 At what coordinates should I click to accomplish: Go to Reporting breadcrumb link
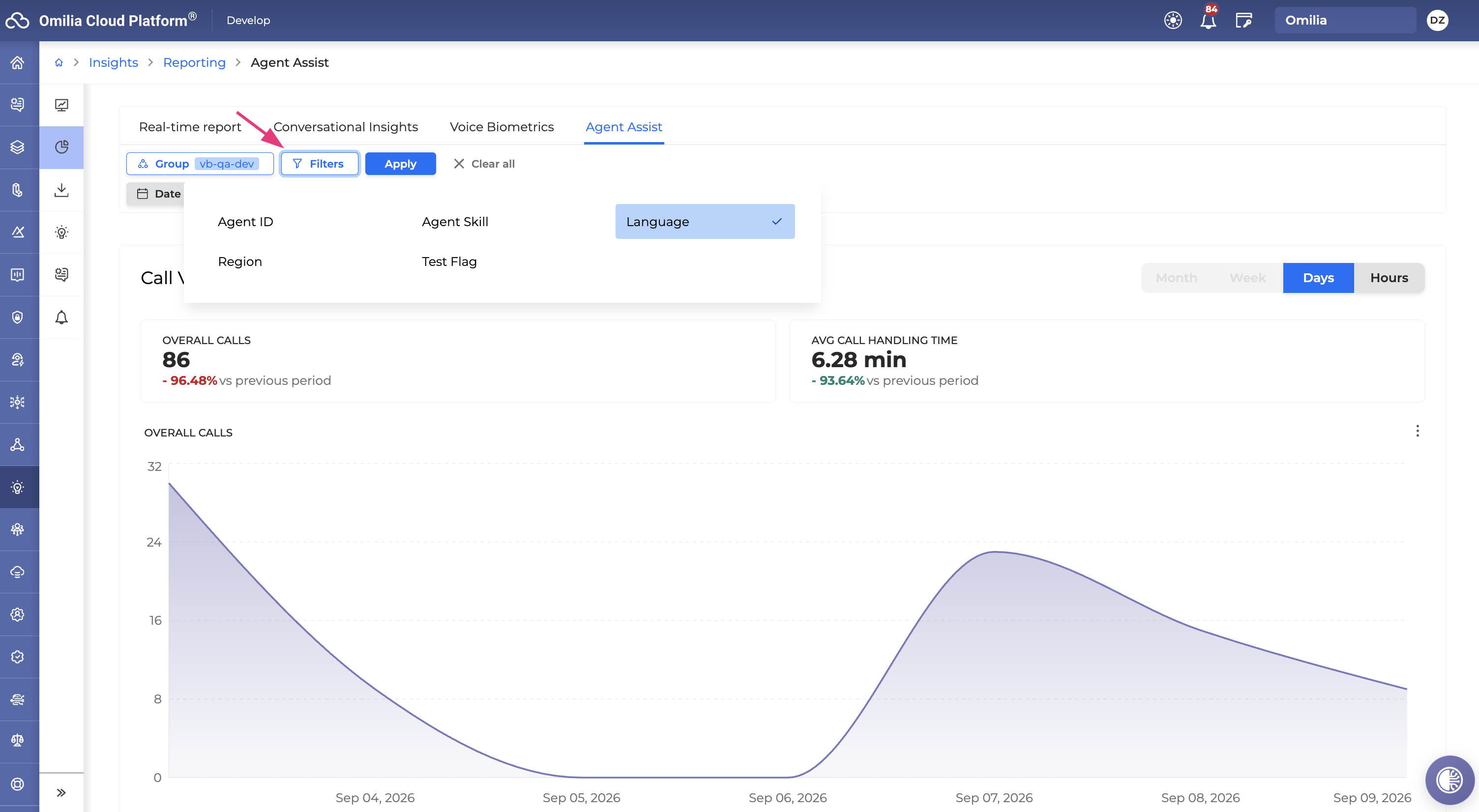194,62
